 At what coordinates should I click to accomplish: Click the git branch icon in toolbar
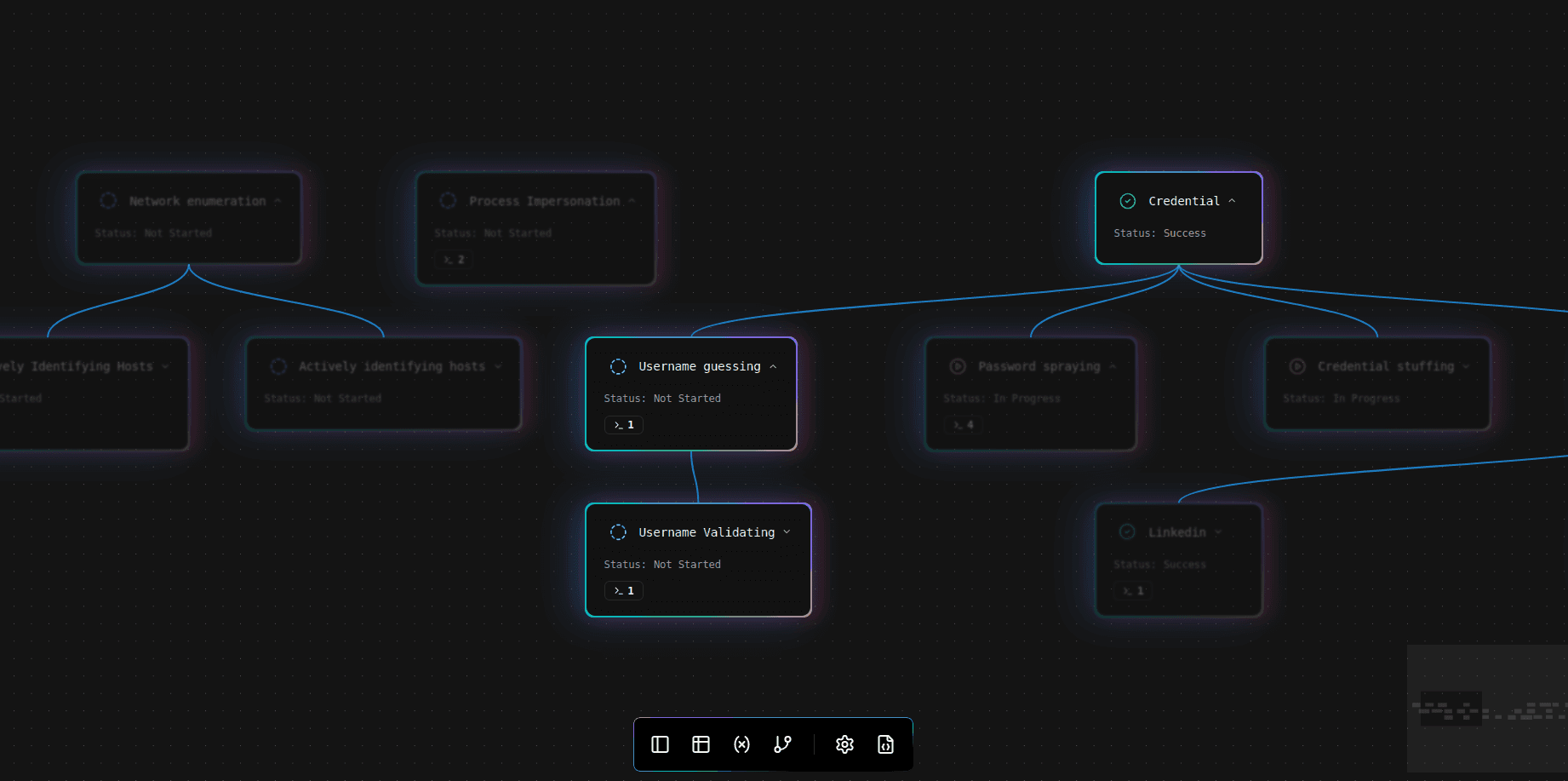[x=782, y=744]
